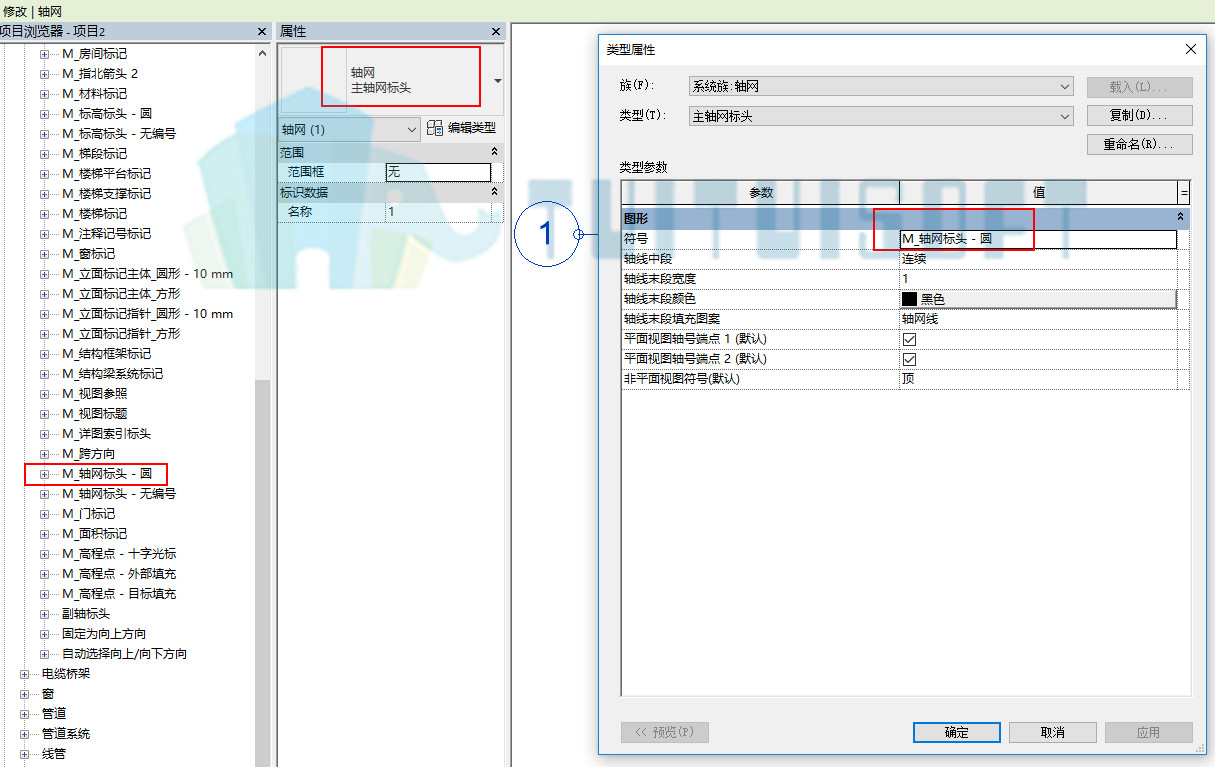Cancel the dialog with 取消
Image resolution: width=1215 pixels, height=767 pixels.
(x=1053, y=733)
